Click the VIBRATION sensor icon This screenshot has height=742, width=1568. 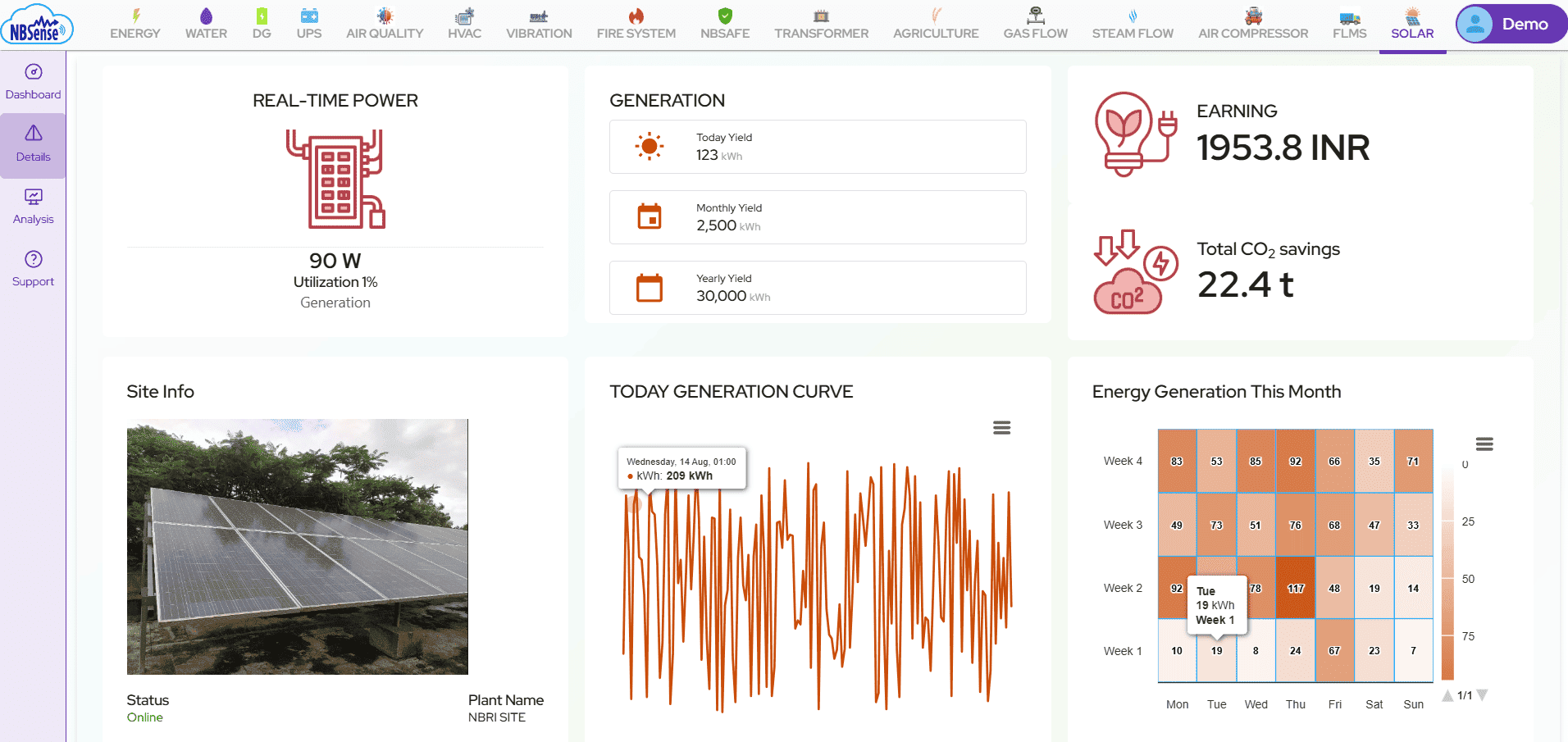pos(539,16)
